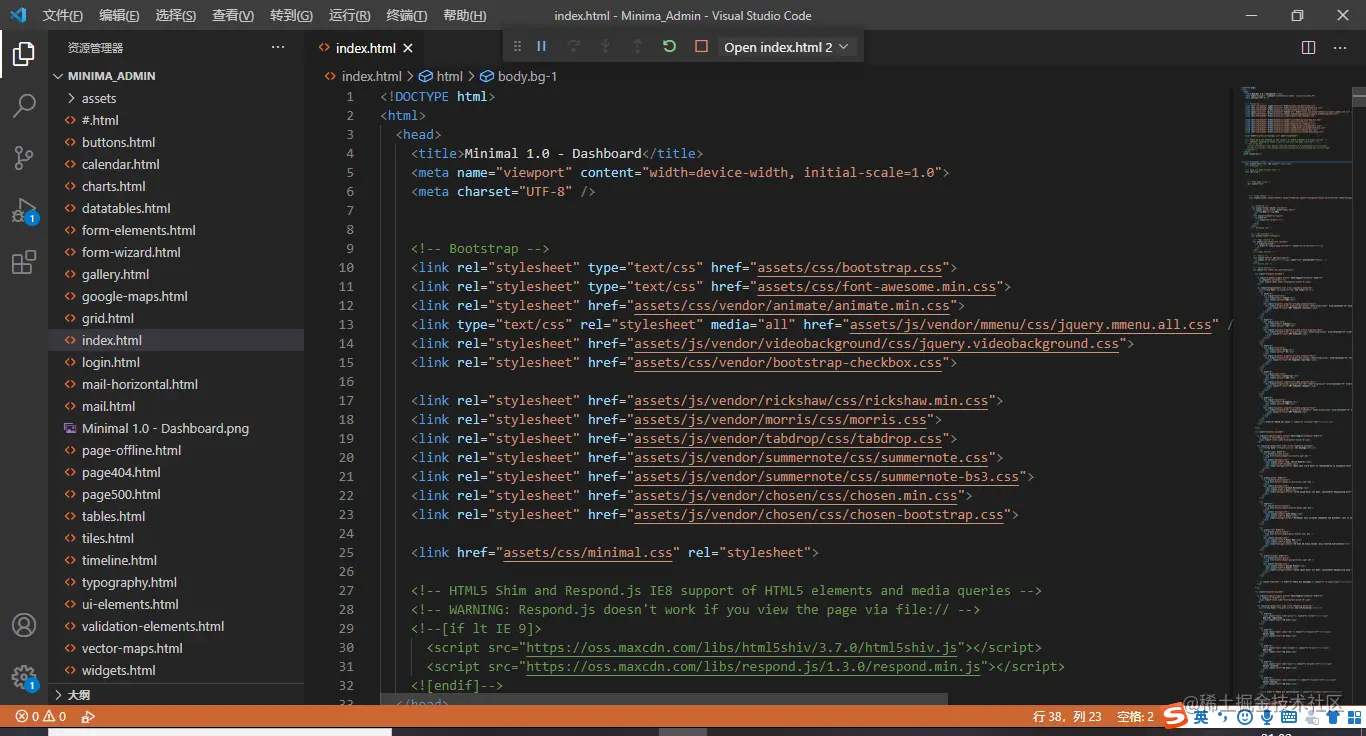The image size is (1366, 736).
Task: Pause the debug session
Action: 542,46
